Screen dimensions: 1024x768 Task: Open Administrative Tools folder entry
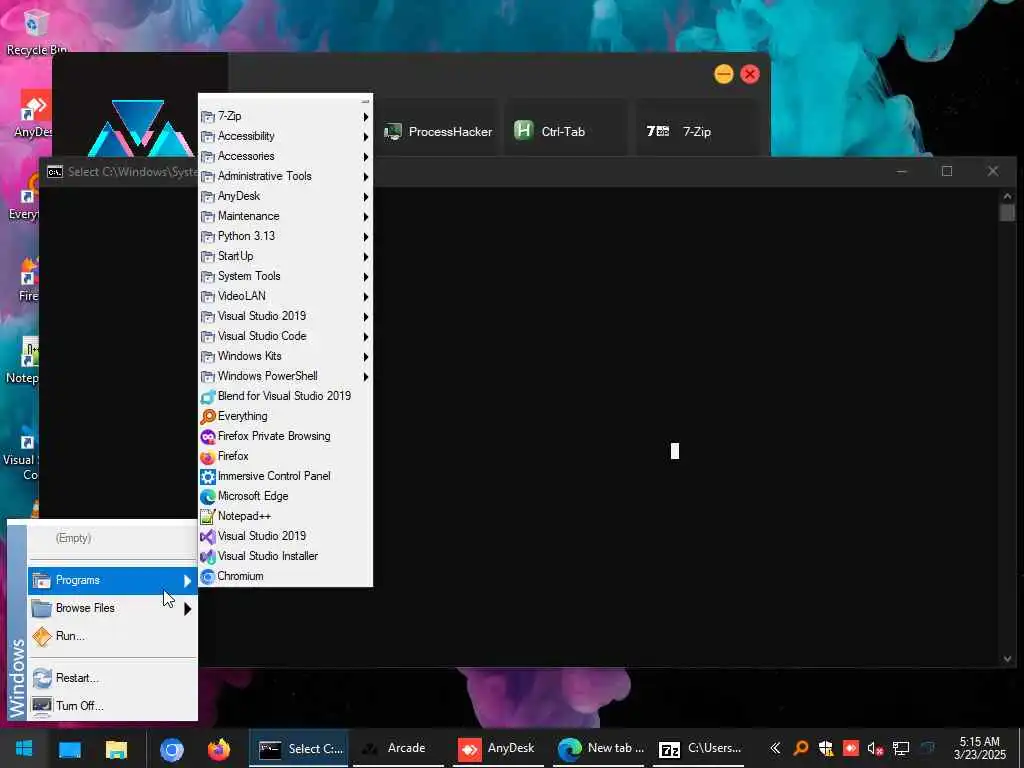tap(285, 176)
